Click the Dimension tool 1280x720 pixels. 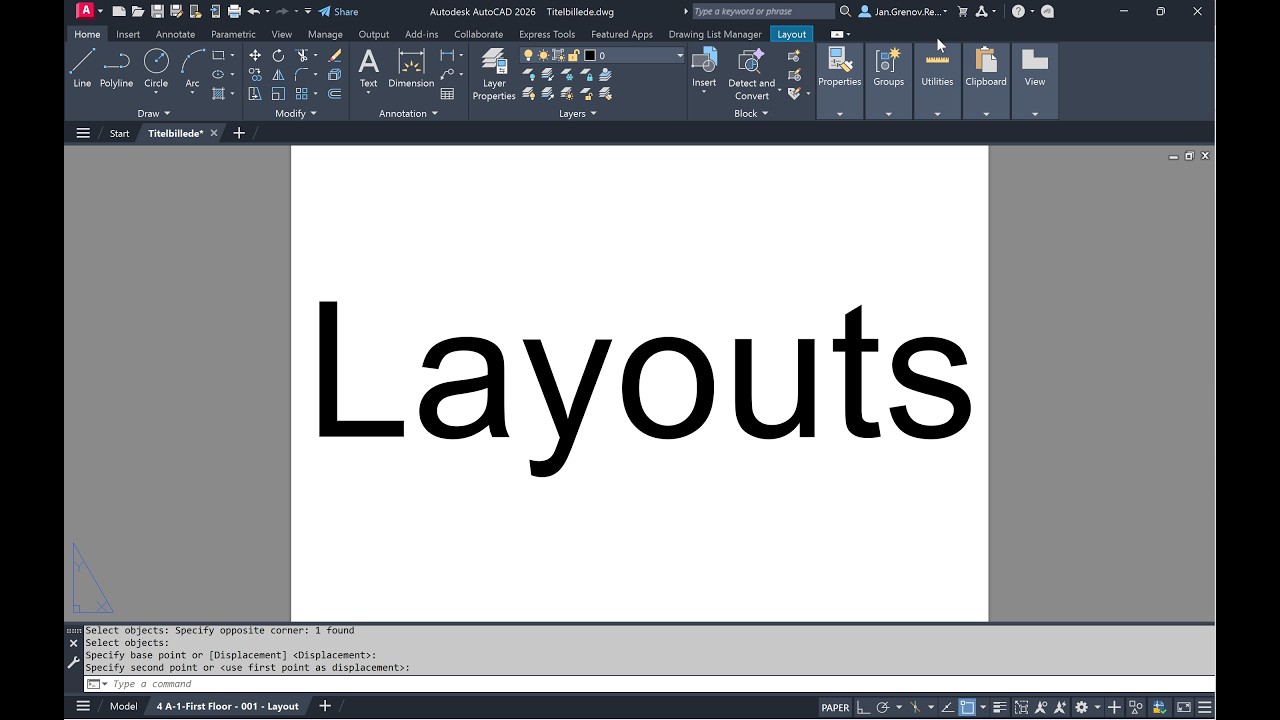(x=411, y=68)
